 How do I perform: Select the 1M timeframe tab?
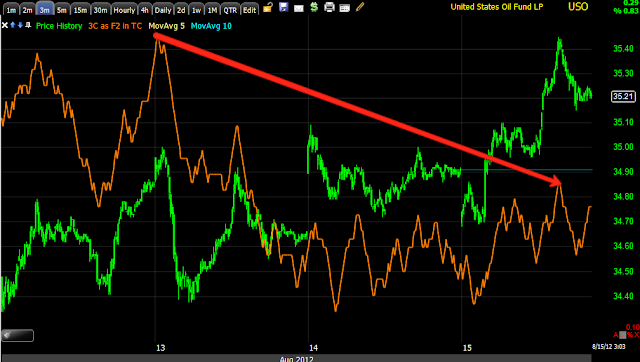point(212,10)
